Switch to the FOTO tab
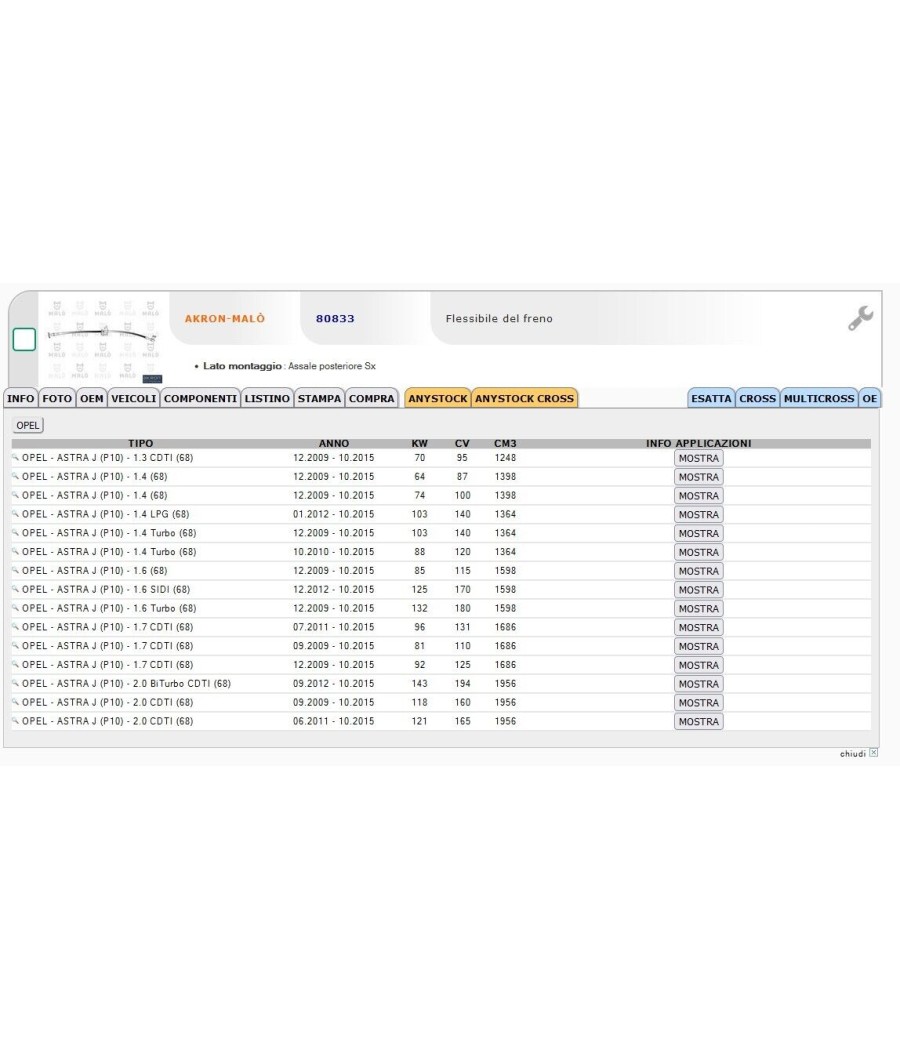Screen dimensions: 900x1050 [x=57, y=398]
